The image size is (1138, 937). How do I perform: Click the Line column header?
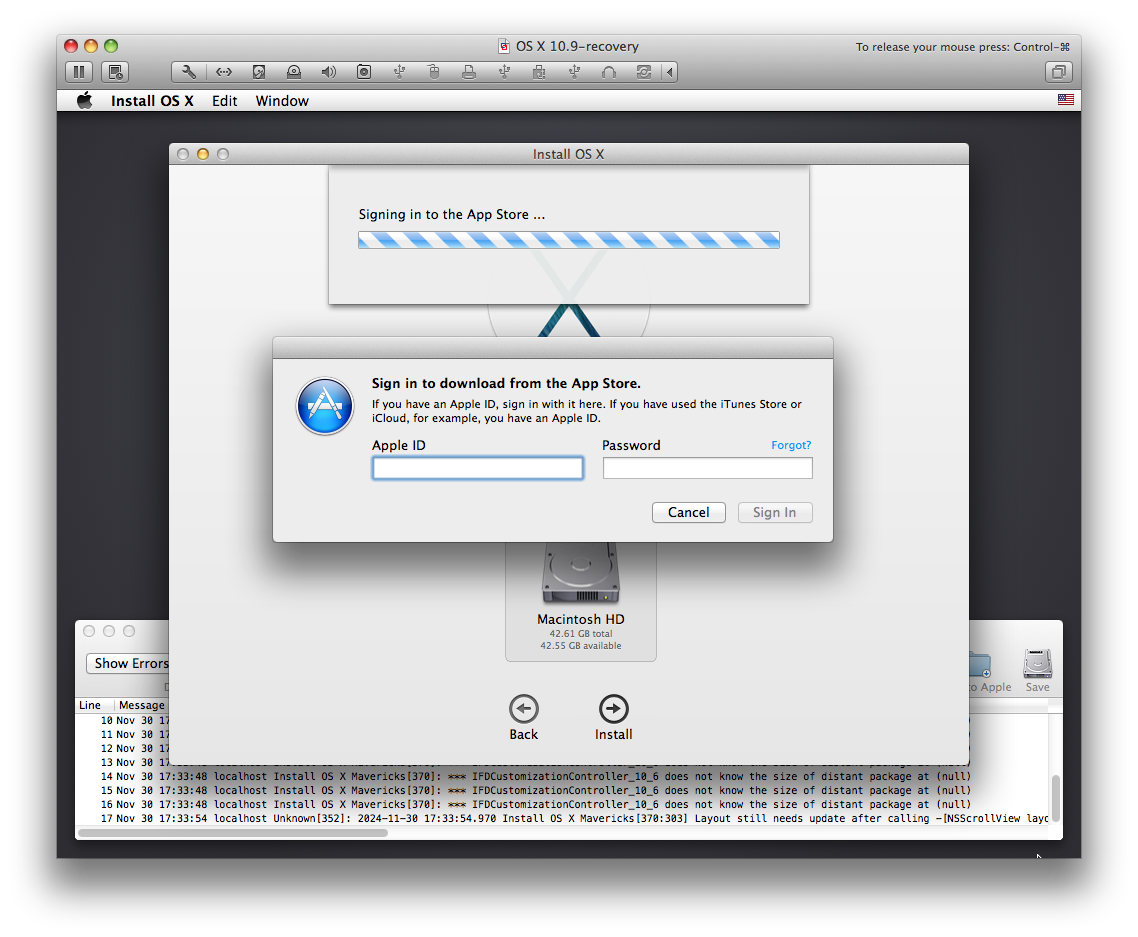(x=90, y=705)
